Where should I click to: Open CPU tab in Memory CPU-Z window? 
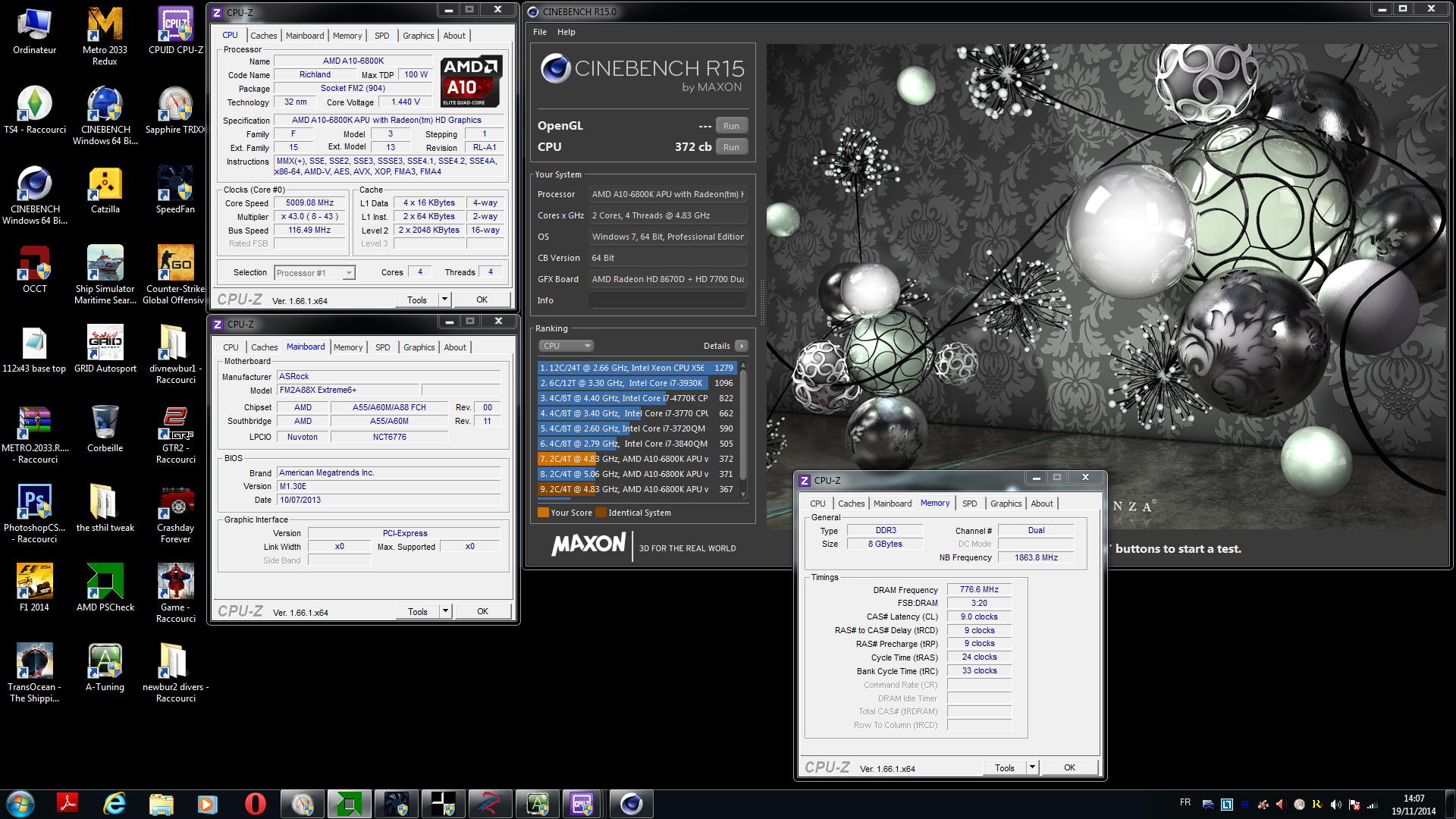[x=817, y=504]
